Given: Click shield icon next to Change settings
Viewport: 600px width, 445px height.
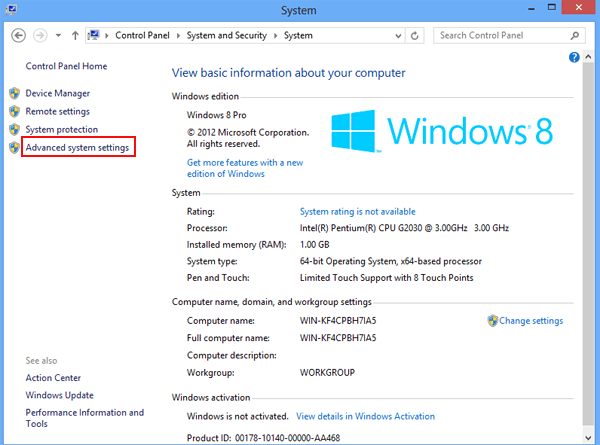Looking at the screenshot, I should pos(492,321).
